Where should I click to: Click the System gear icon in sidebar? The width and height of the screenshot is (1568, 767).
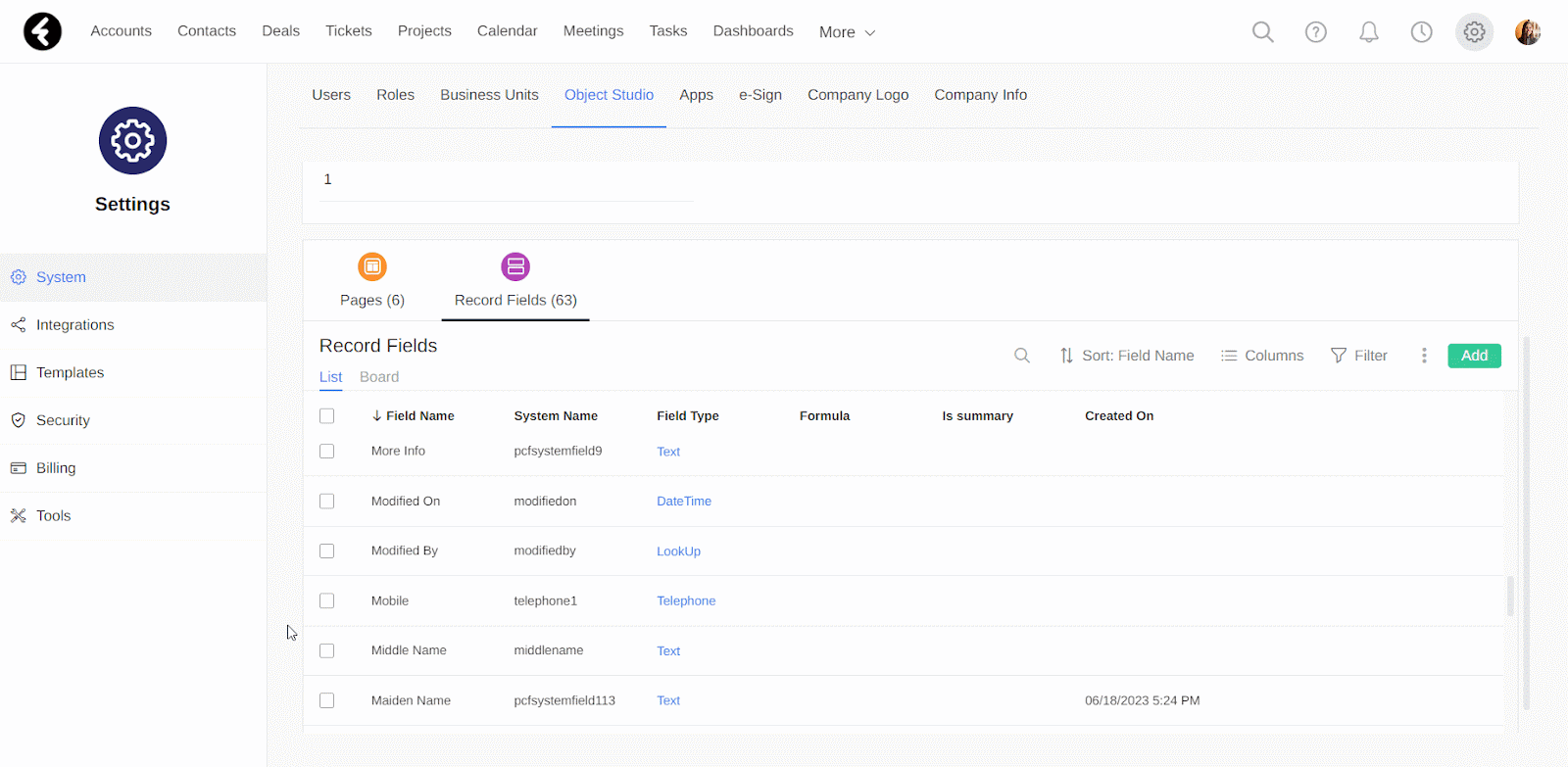18,277
